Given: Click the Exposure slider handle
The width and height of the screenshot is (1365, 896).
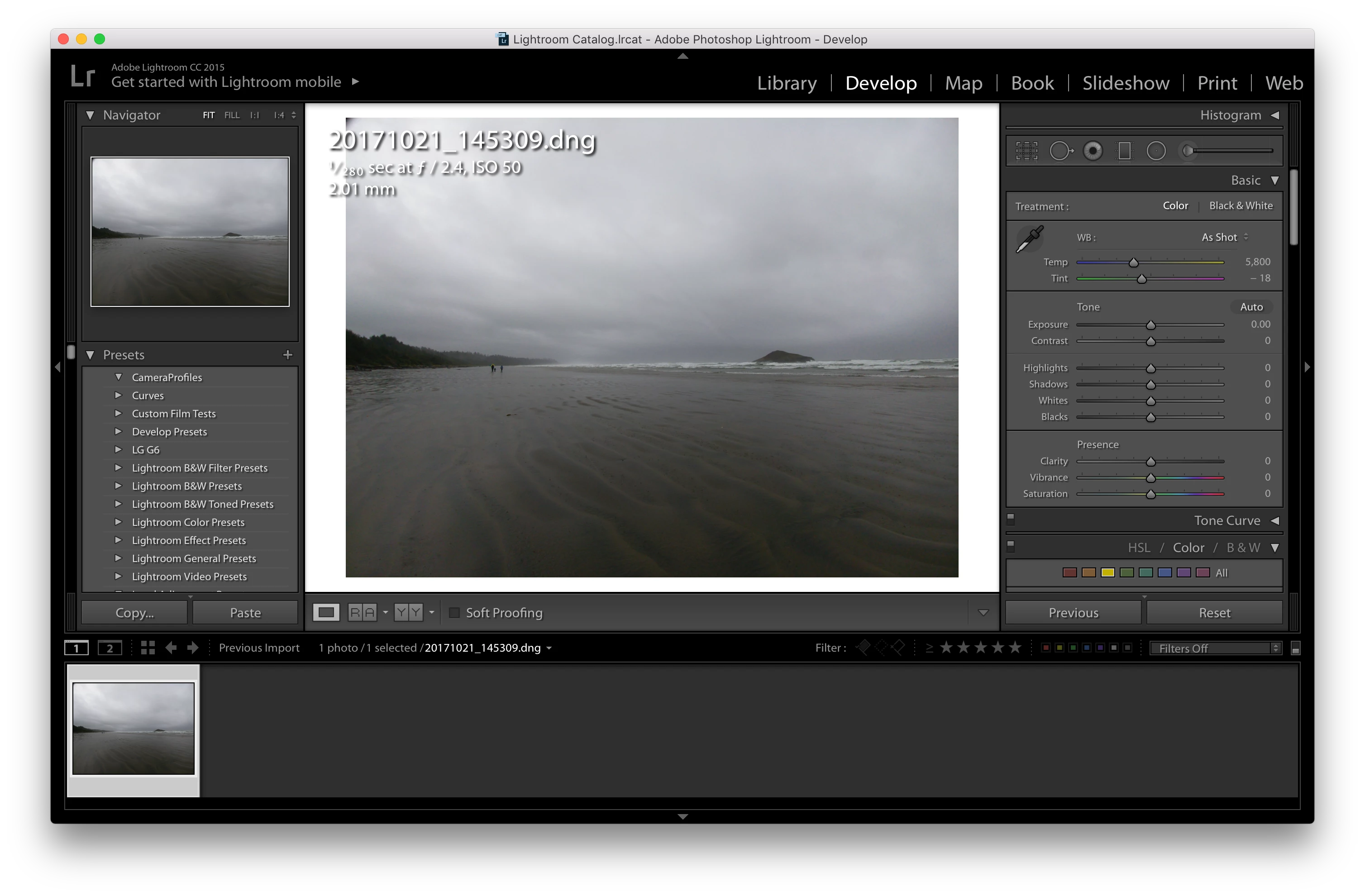Looking at the screenshot, I should pyautogui.click(x=1150, y=325).
